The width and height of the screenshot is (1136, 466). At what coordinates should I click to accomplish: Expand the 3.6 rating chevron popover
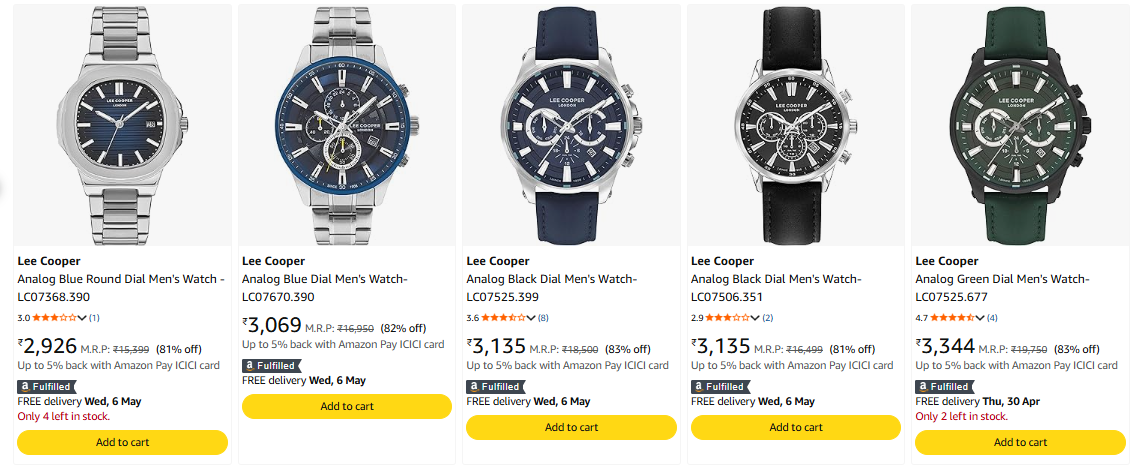[533, 318]
